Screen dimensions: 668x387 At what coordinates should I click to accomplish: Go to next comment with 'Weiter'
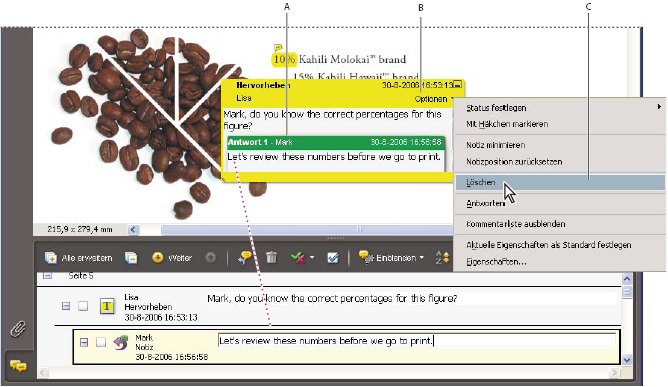(172, 257)
